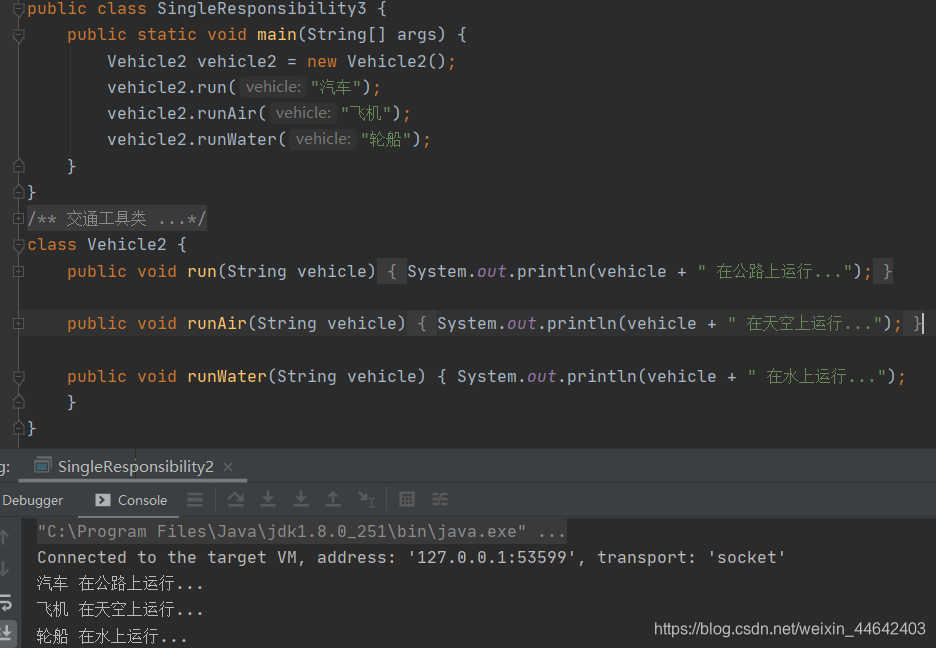Click the SingleResponsibility3 class closing fold marker
This screenshot has width=936, height=648.
[19, 192]
